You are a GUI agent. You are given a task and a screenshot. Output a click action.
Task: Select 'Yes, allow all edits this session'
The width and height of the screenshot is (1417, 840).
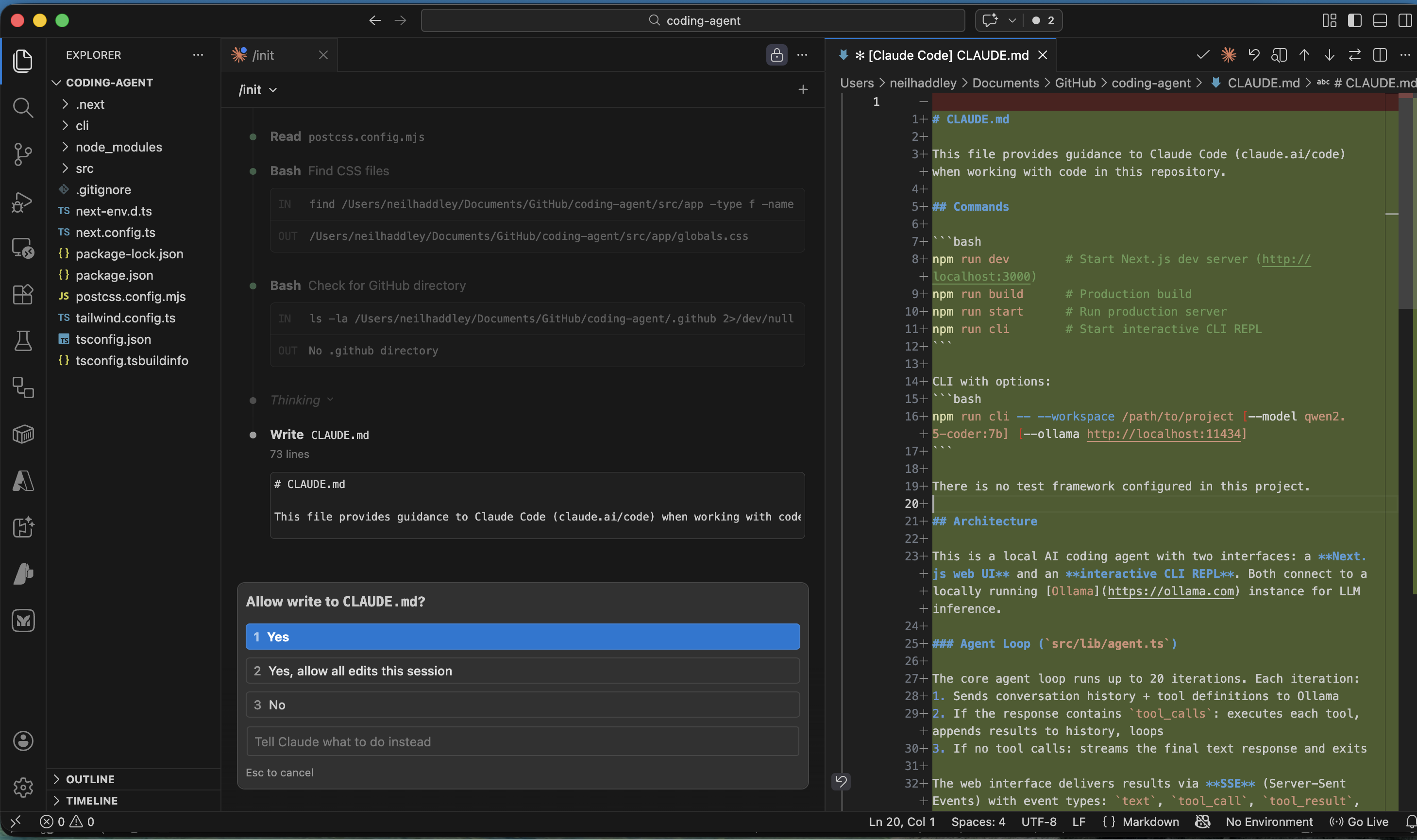pos(522,671)
